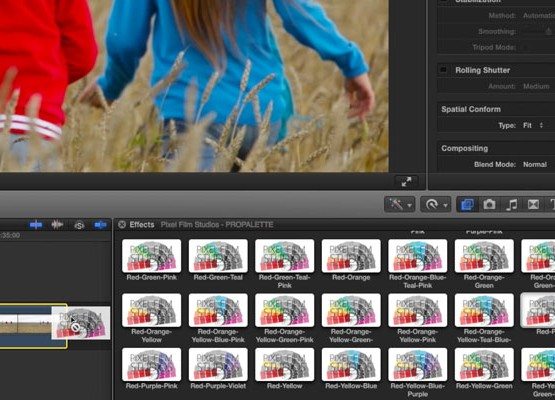Select the Red-Yellow effect thumbnail
Screen dimensions: 555x400
[285, 364]
